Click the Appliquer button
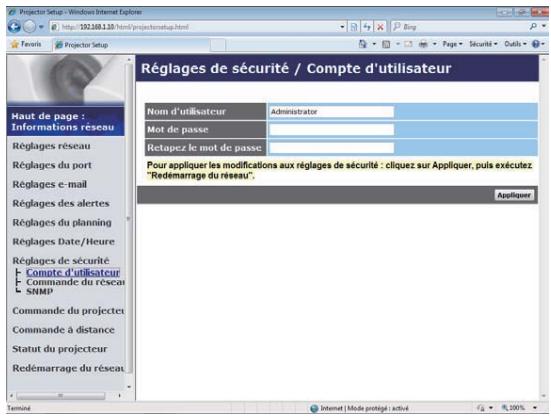The image size is (551, 418). [x=514, y=195]
